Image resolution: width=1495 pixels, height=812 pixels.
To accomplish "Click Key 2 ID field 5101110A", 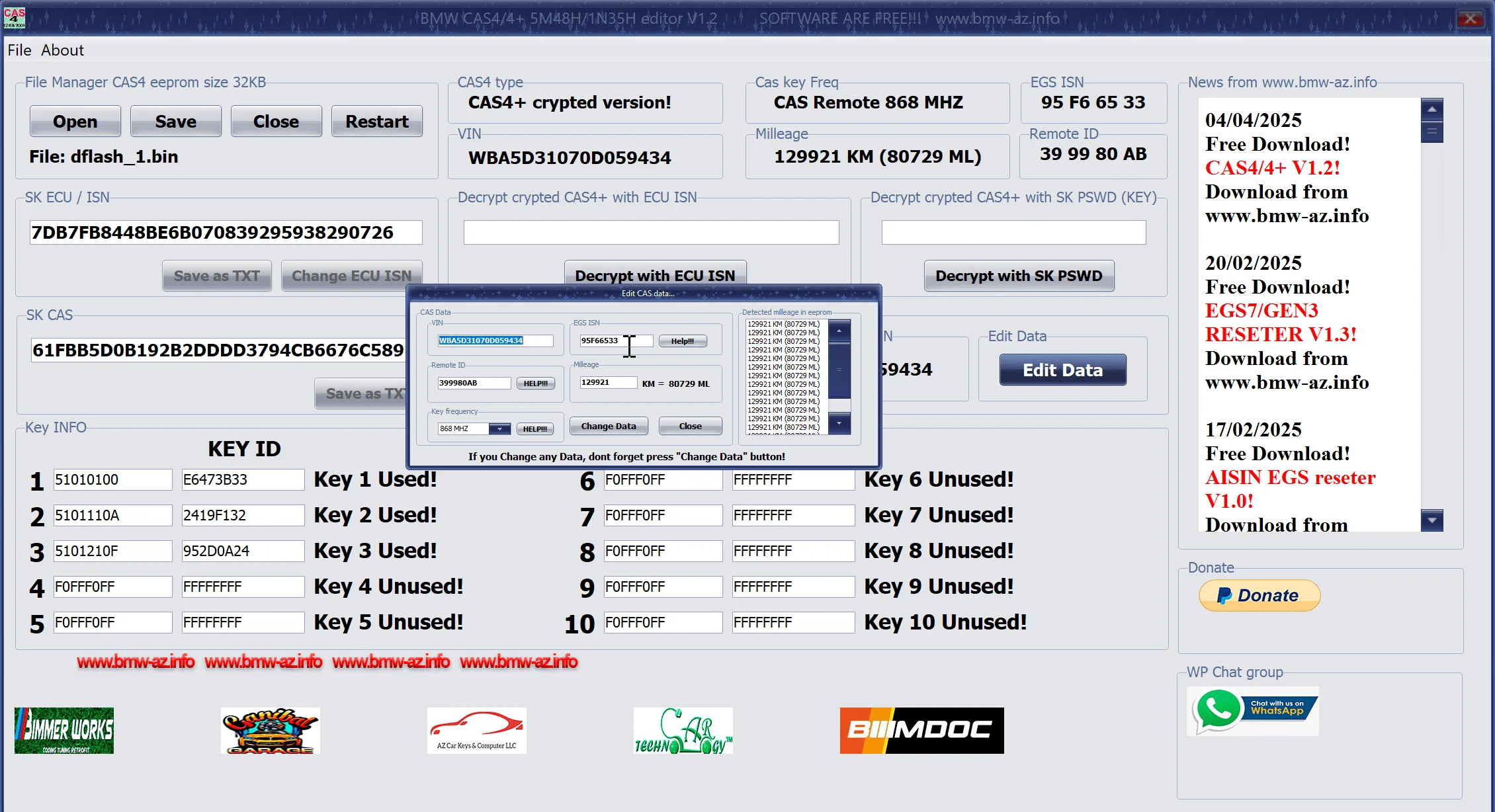I will click(112, 515).
